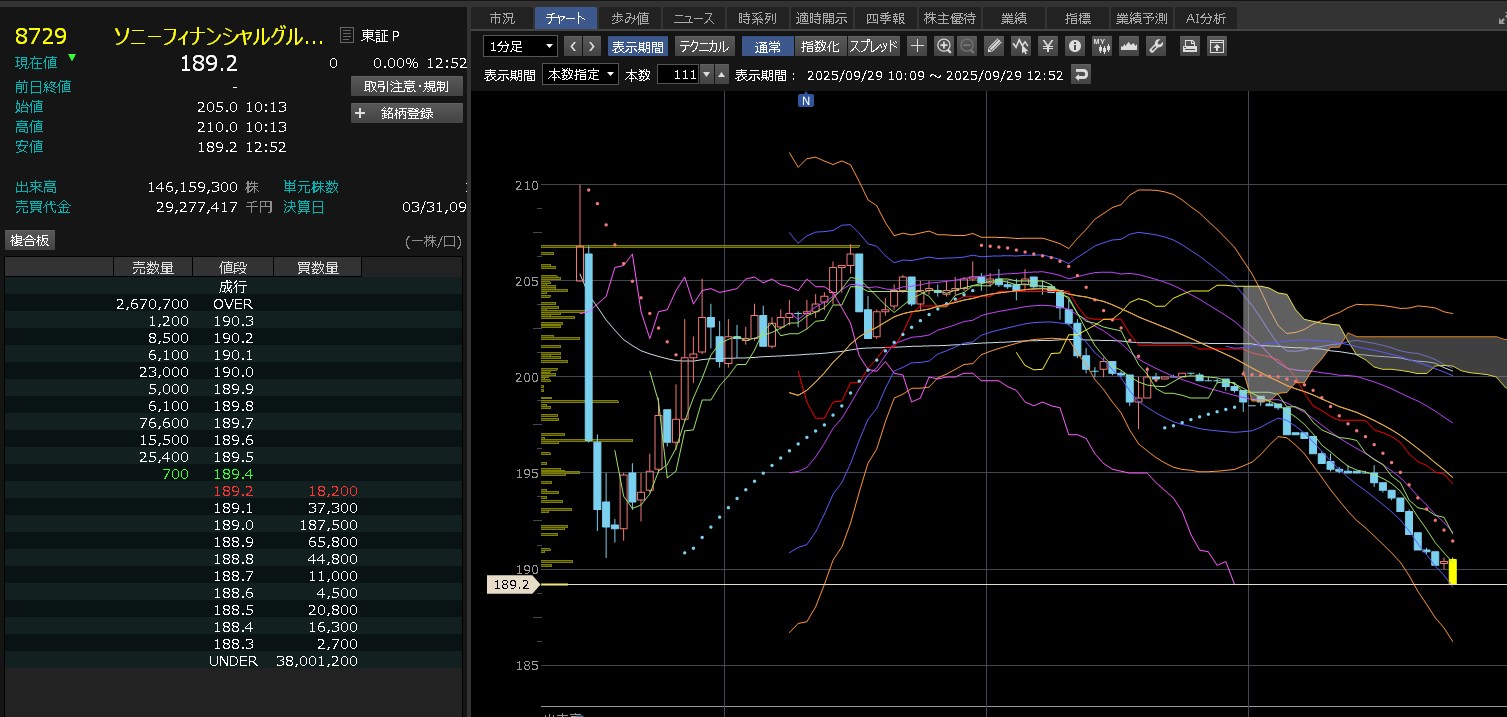
Task: Switch chart mode to 指数化
Action: click(x=820, y=46)
